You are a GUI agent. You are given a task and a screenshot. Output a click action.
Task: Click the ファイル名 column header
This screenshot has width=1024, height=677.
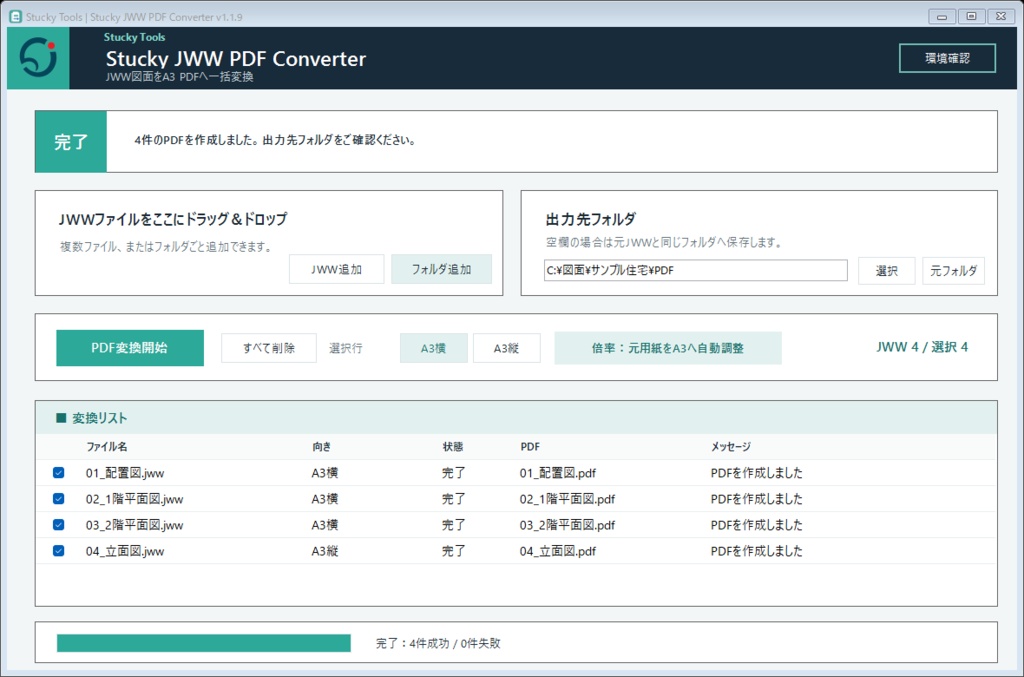tap(107, 447)
